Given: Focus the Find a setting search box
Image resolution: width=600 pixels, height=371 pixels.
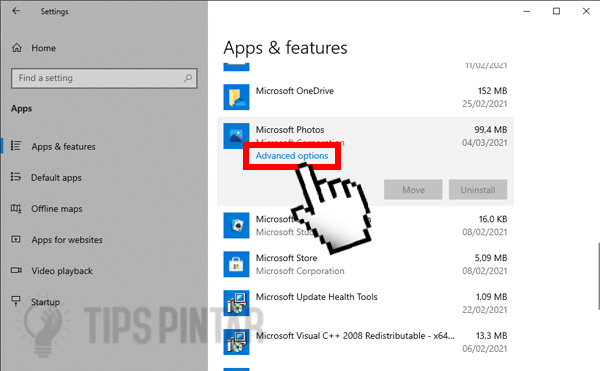Looking at the screenshot, I should [x=104, y=78].
